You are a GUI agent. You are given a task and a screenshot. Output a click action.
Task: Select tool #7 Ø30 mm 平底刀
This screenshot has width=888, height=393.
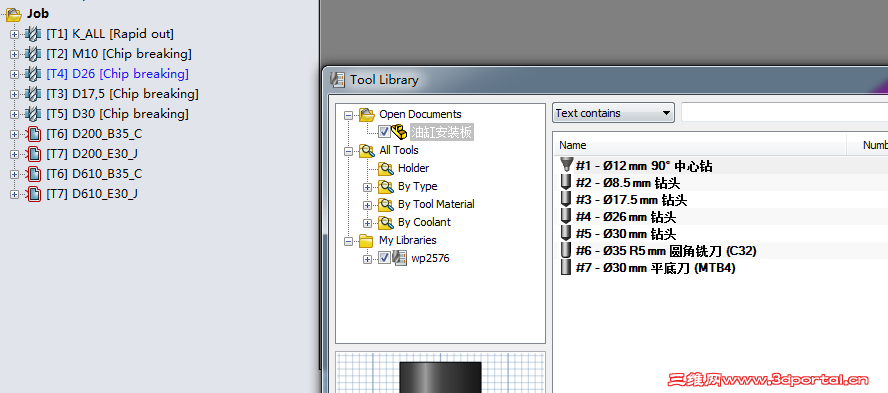tap(655, 268)
